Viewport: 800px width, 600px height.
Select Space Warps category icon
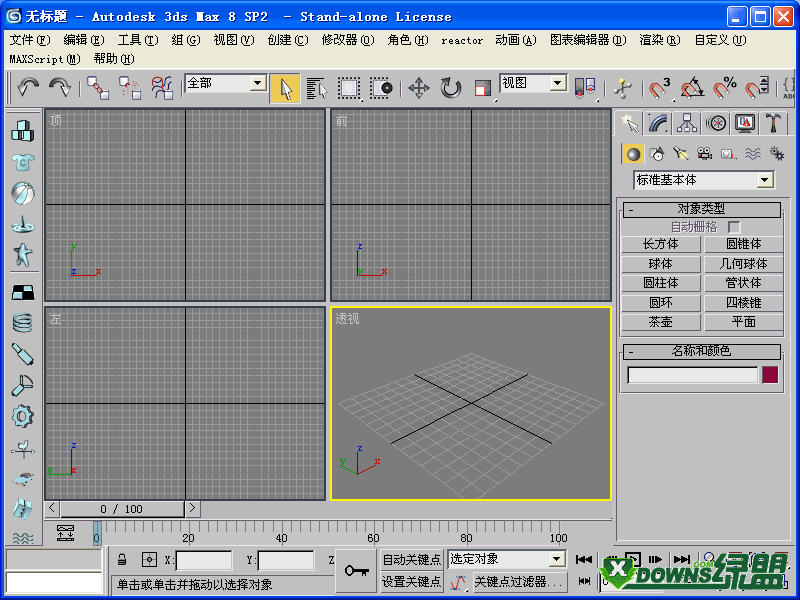coord(753,154)
